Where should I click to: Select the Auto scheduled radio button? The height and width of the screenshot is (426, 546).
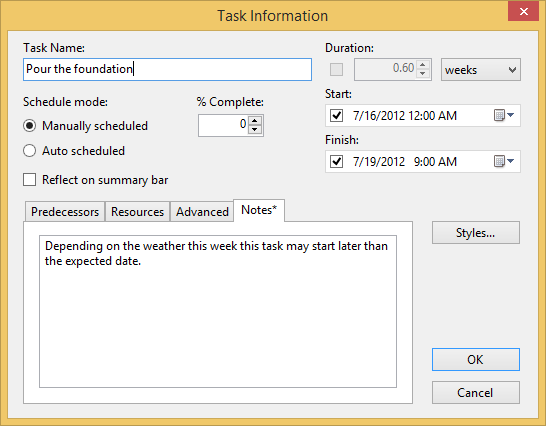(x=30, y=150)
